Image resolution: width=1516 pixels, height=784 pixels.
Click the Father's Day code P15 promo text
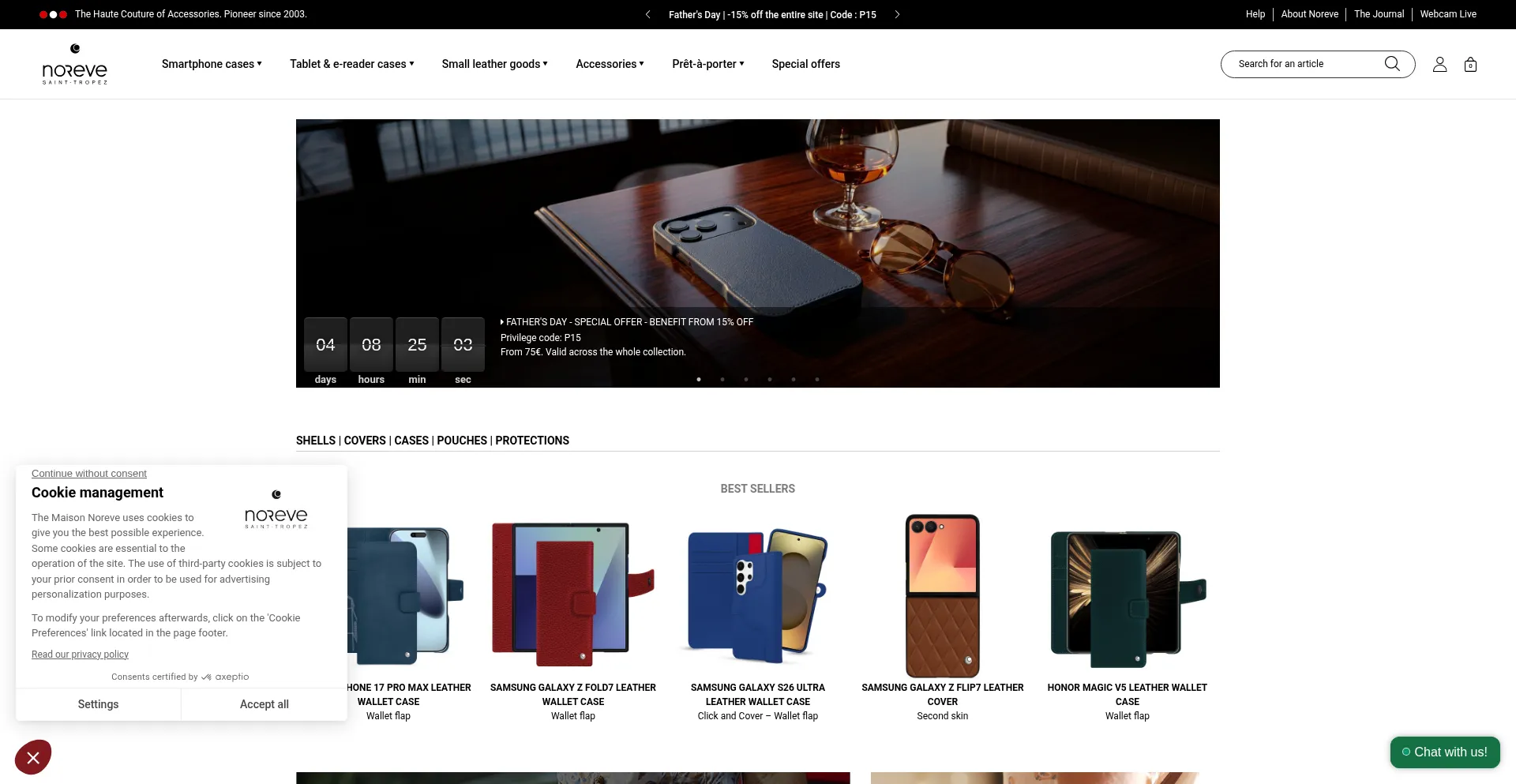pos(772,14)
